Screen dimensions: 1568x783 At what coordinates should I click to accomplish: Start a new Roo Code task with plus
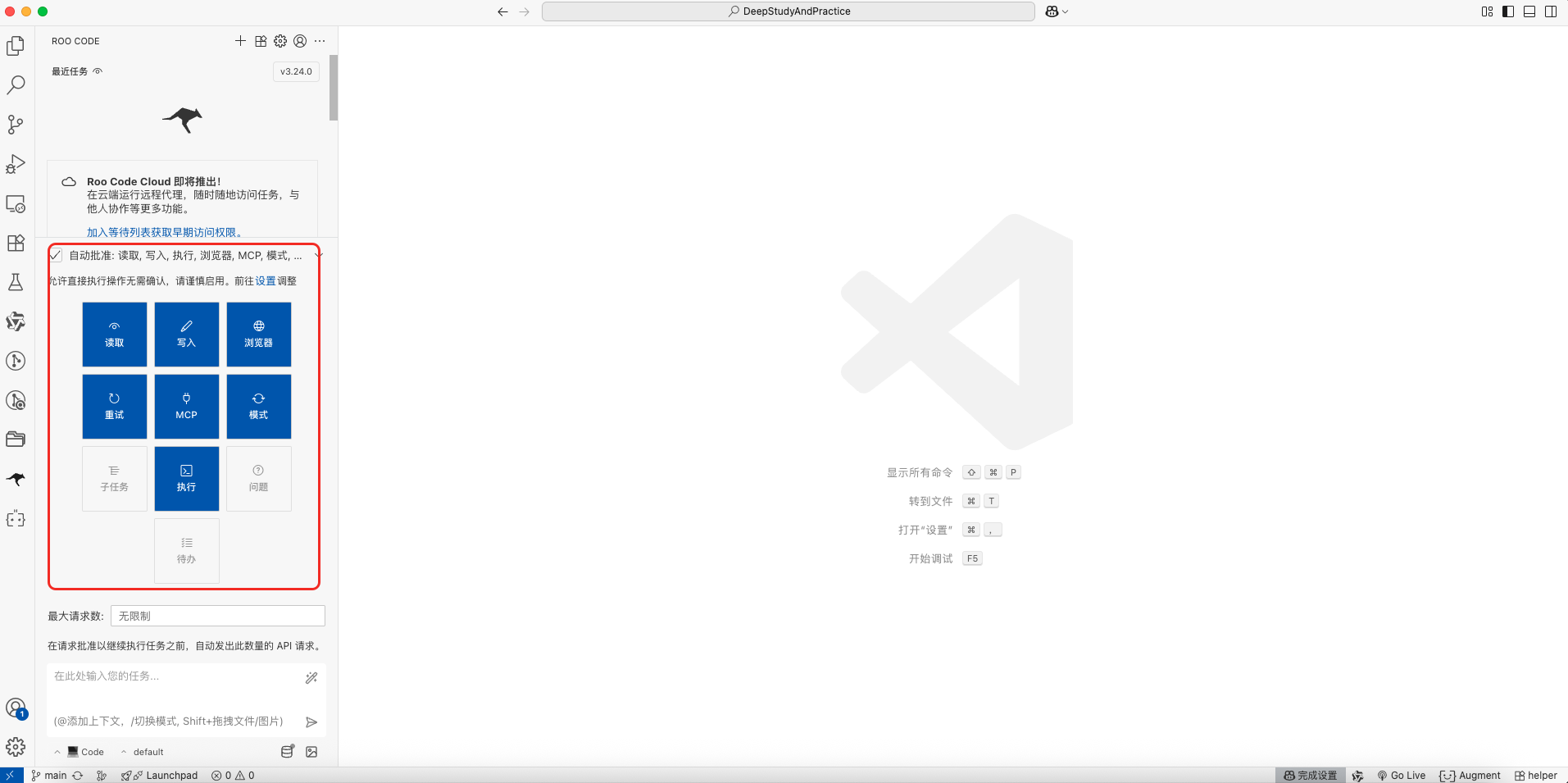[x=240, y=41]
